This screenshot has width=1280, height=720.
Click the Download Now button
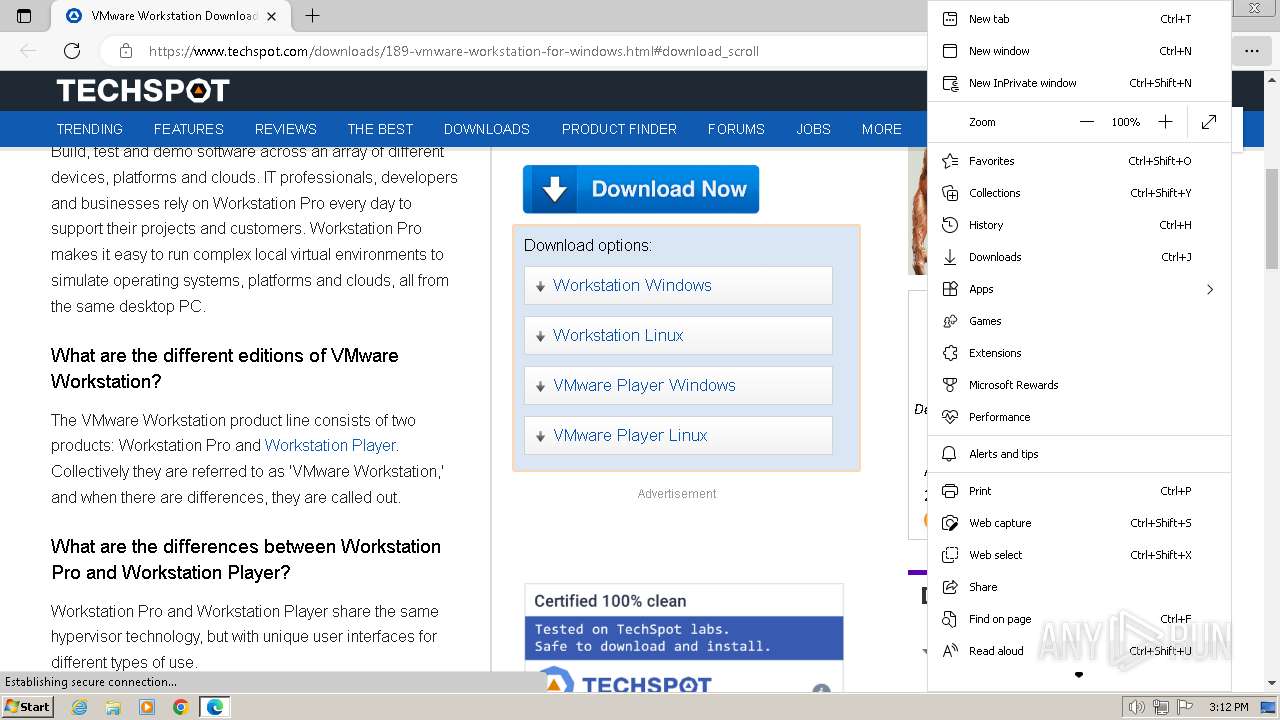pos(641,189)
